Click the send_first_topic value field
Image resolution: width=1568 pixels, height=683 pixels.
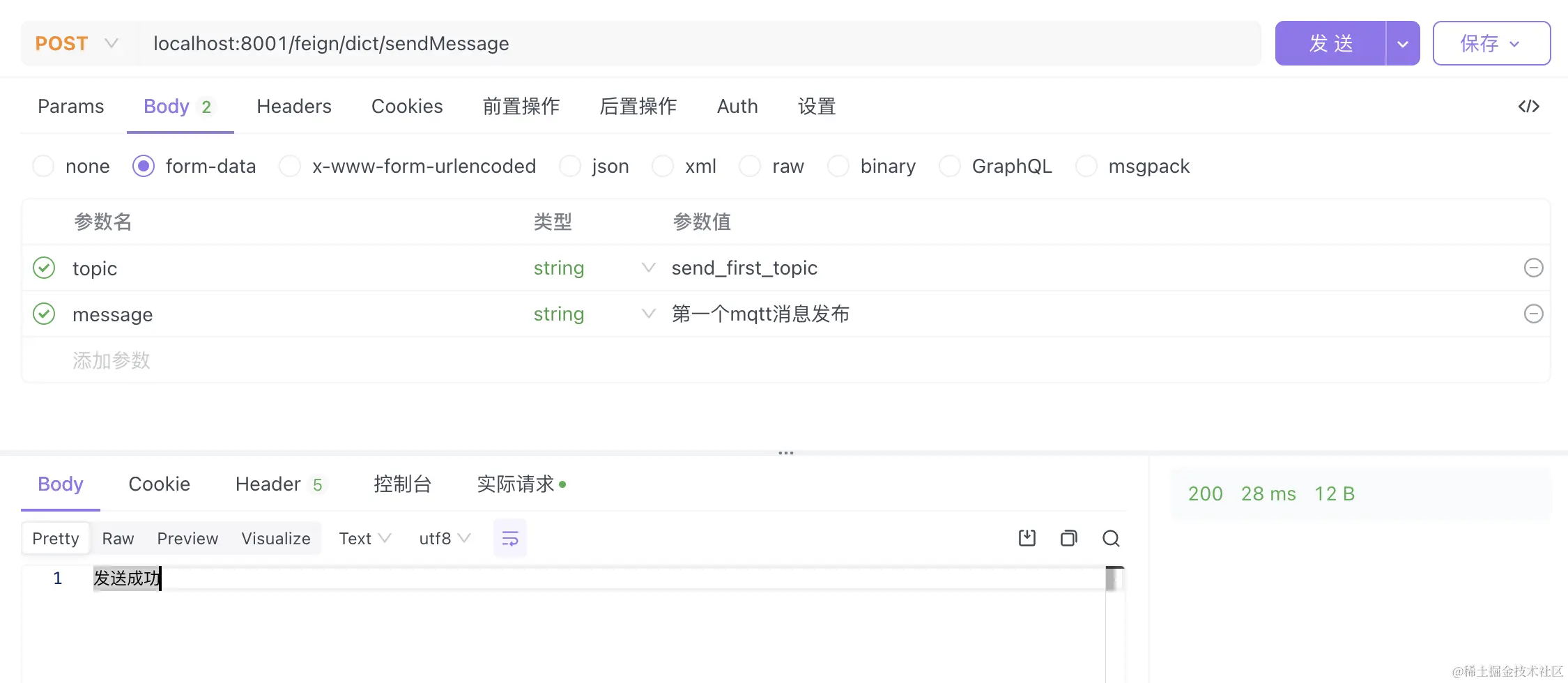(744, 268)
